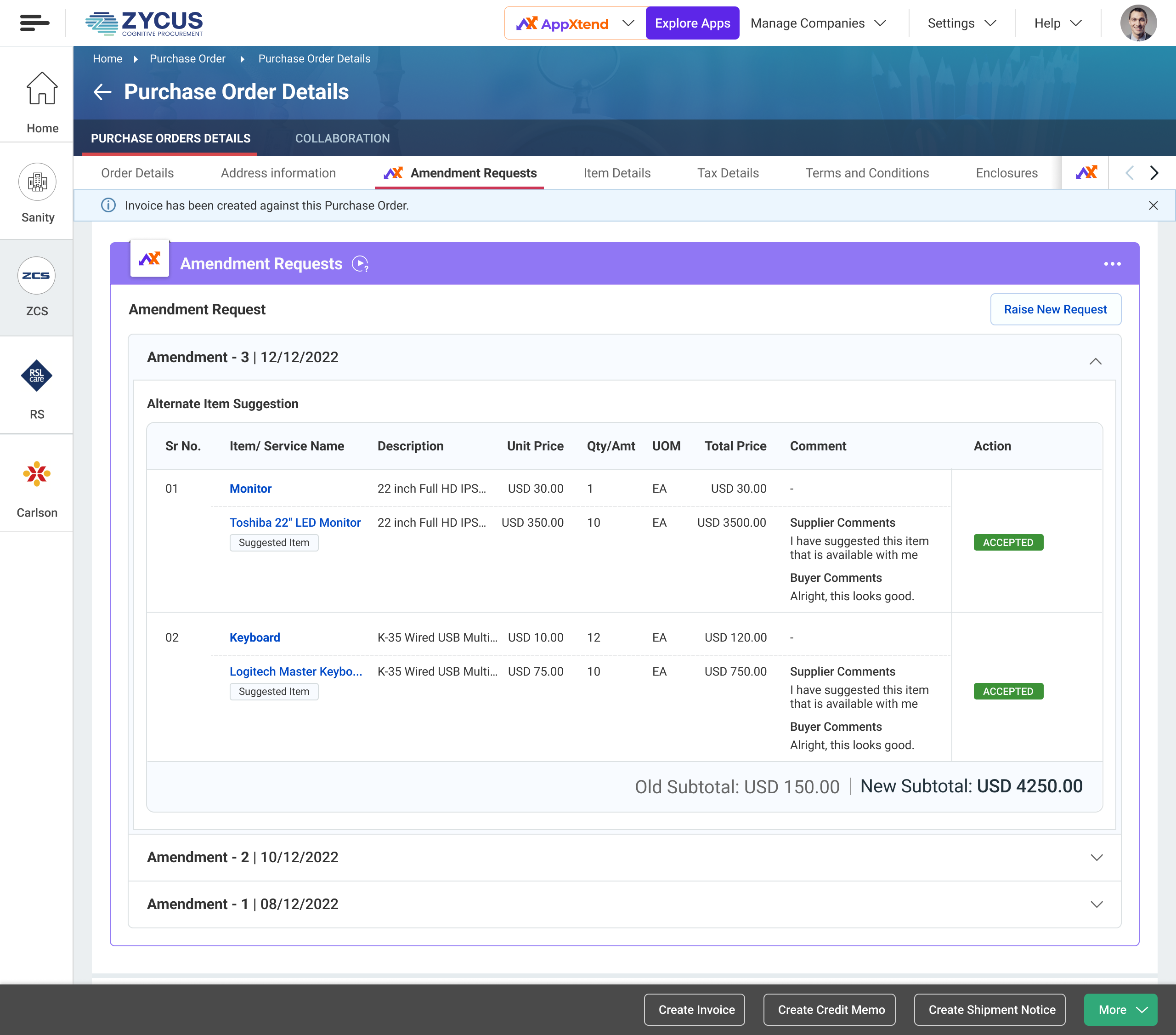This screenshot has width=1176, height=1035.
Task: Open the Home sidebar icon
Action: tap(42, 89)
